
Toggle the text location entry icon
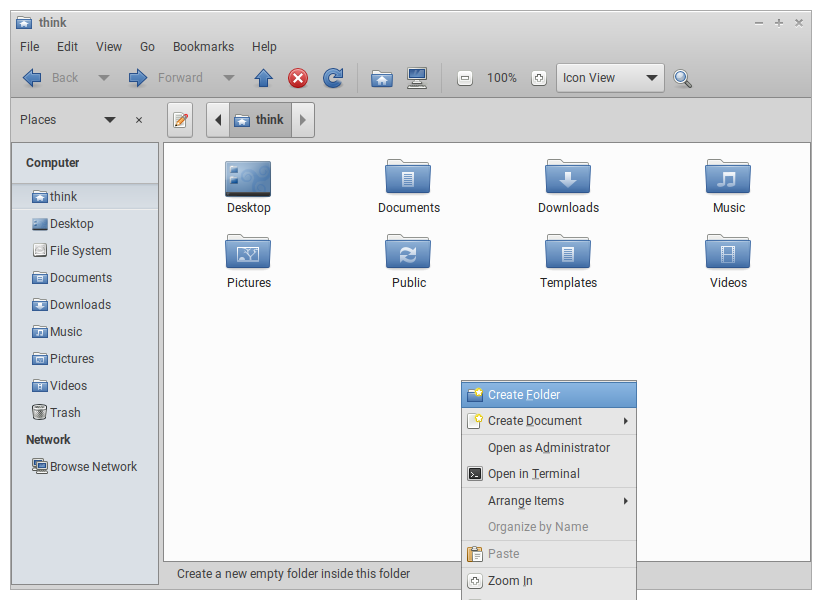(x=180, y=120)
